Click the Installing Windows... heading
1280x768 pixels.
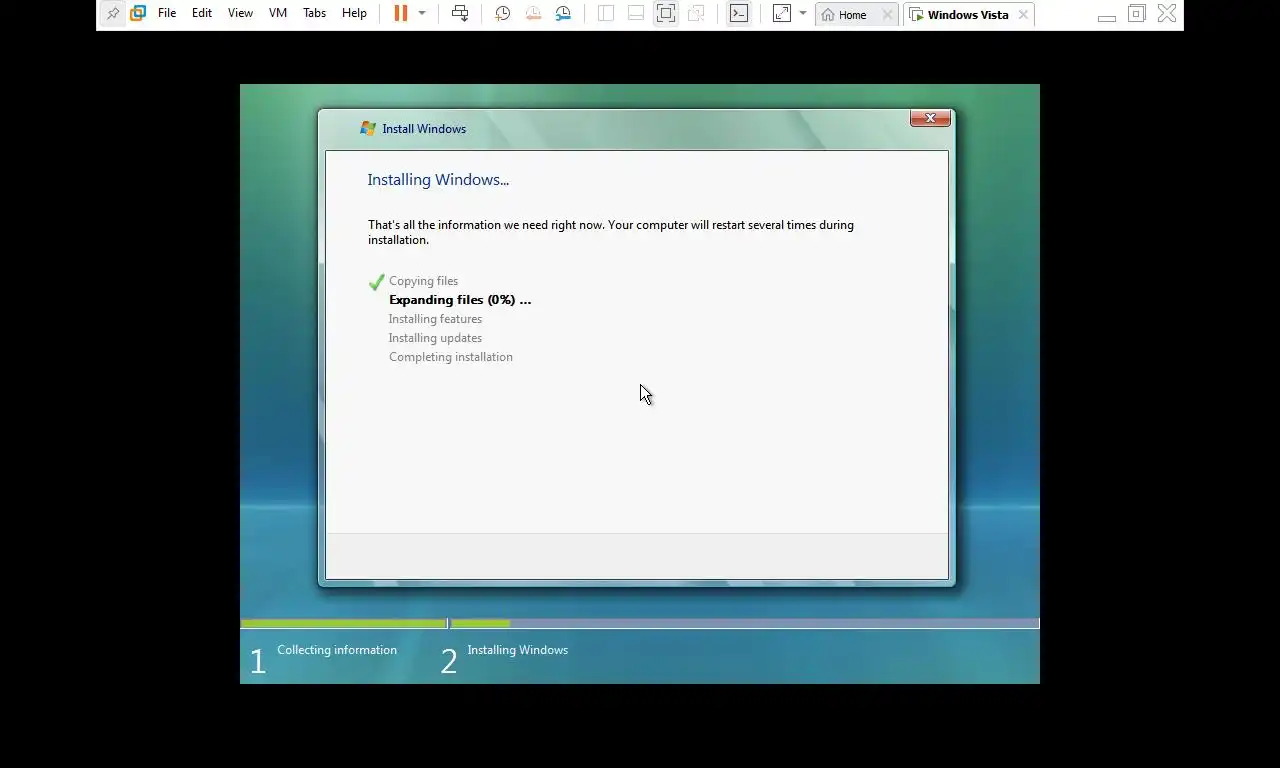(438, 180)
